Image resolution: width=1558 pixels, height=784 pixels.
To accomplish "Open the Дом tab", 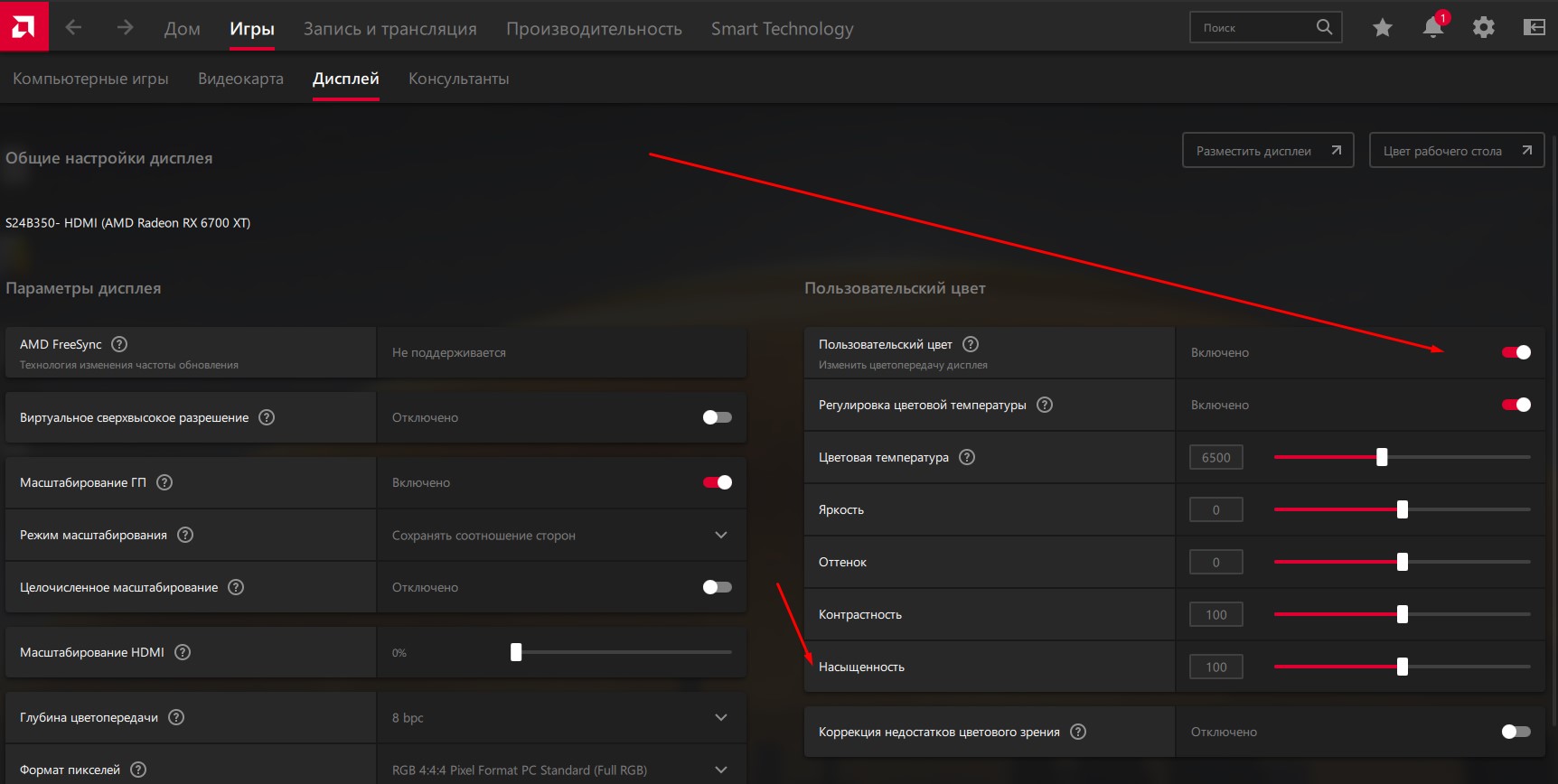I will coord(183,28).
